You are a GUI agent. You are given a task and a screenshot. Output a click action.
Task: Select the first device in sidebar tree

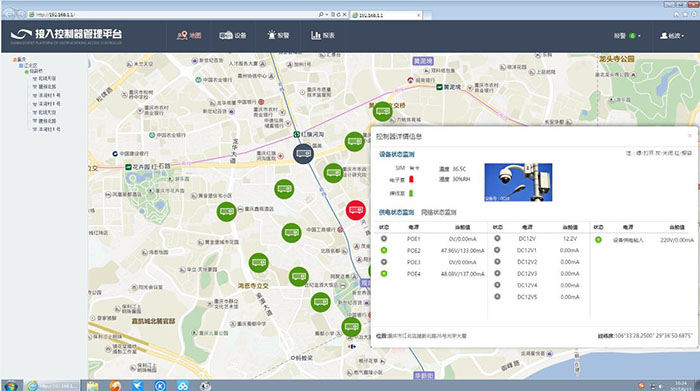click(x=44, y=79)
